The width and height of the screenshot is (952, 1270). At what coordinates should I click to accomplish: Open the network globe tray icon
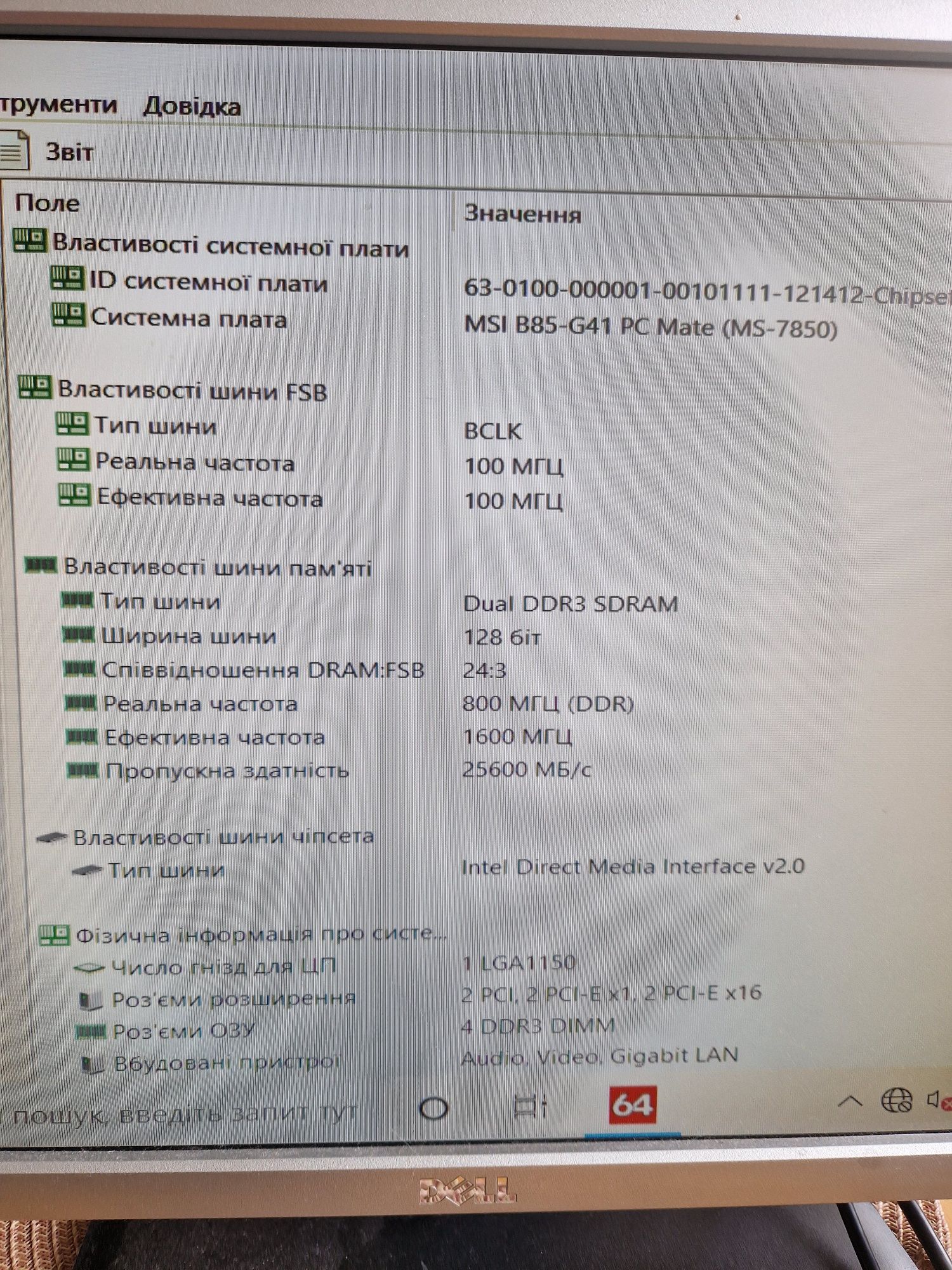[897, 1100]
